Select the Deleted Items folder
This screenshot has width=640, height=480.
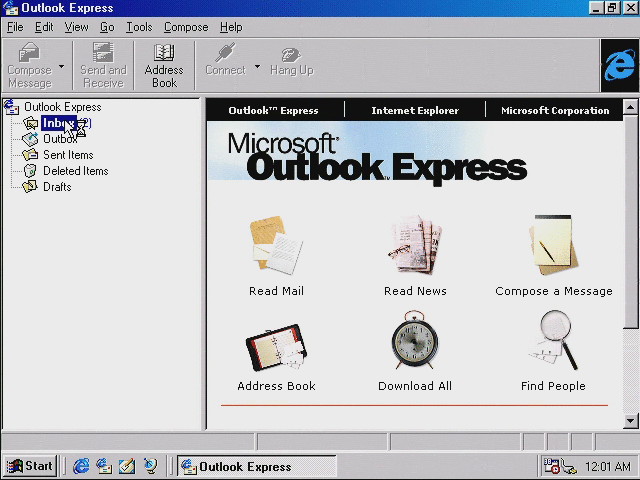tap(76, 171)
